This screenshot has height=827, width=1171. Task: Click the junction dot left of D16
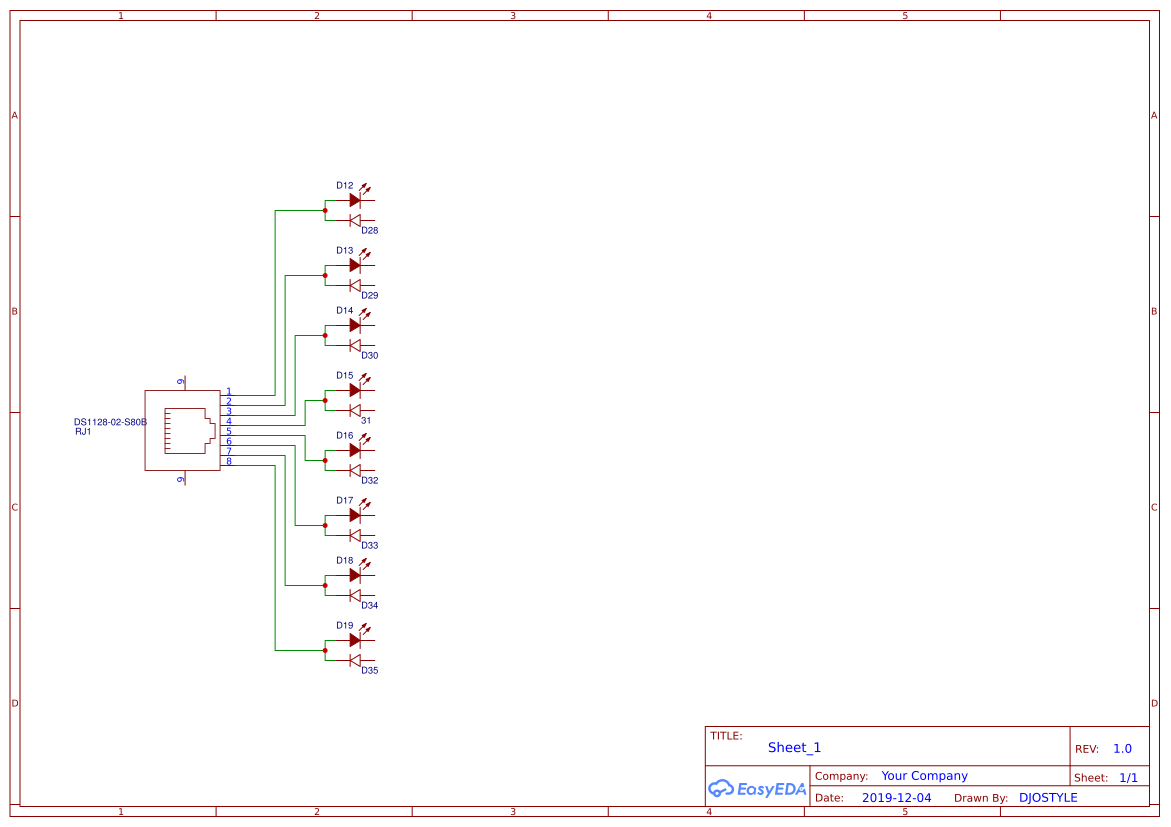click(325, 460)
